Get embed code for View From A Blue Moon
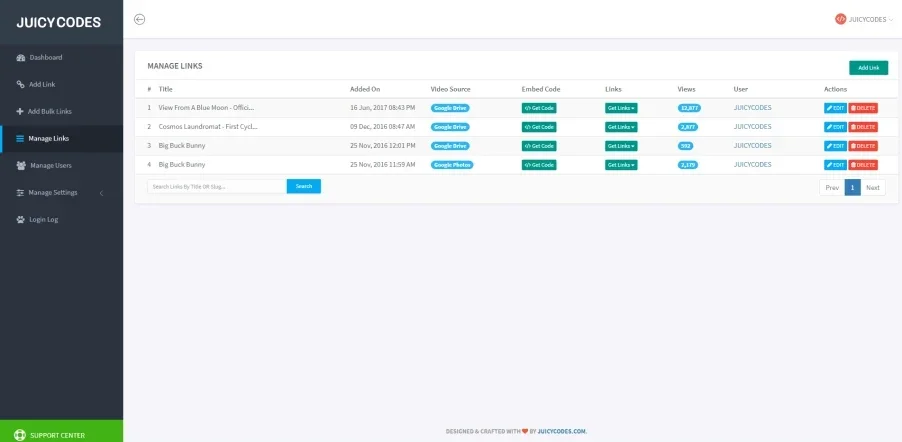The width and height of the screenshot is (902, 442). pos(539,108)
